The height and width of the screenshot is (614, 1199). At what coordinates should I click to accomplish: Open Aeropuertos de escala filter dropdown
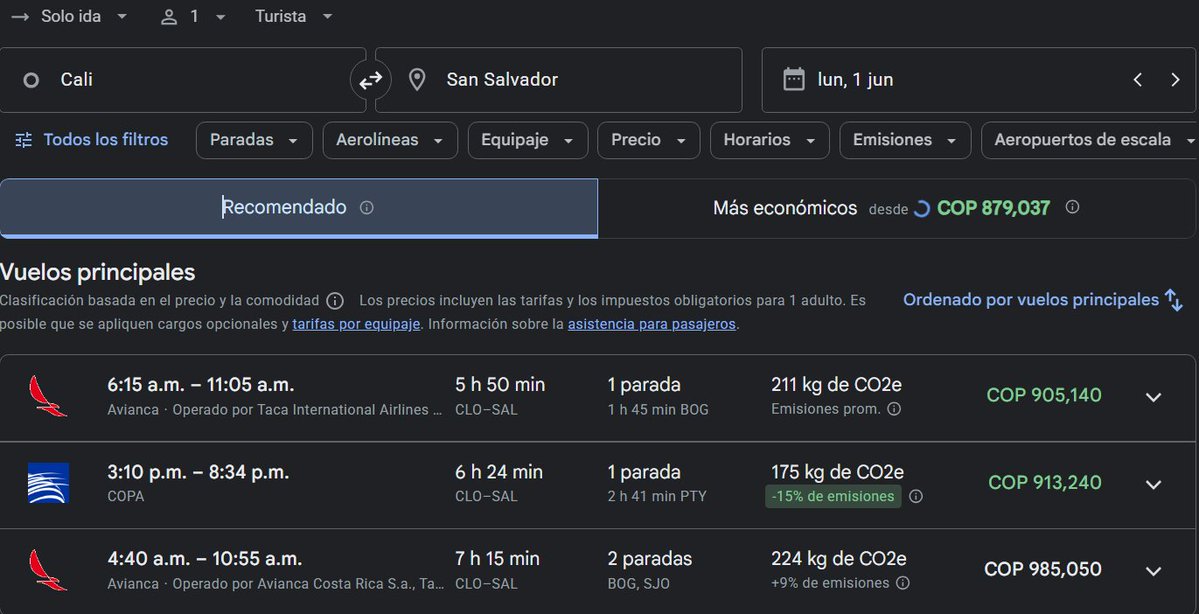pos(1090,140)
